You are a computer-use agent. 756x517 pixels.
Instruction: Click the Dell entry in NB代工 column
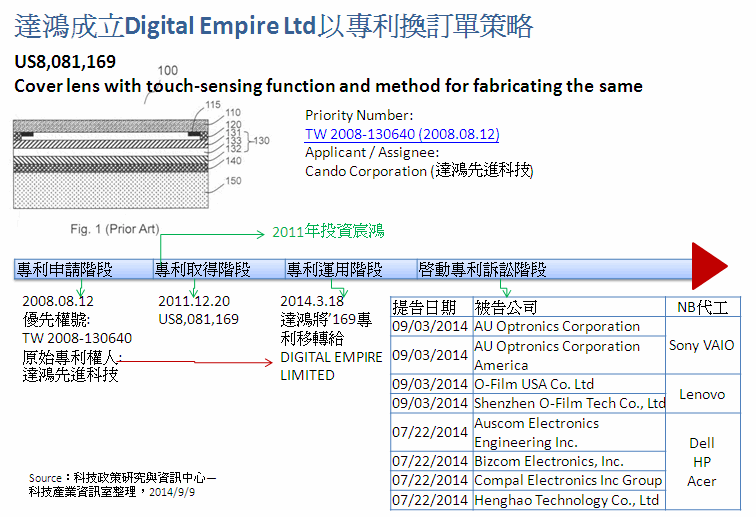pyautogui.click(x=702, y=443)
